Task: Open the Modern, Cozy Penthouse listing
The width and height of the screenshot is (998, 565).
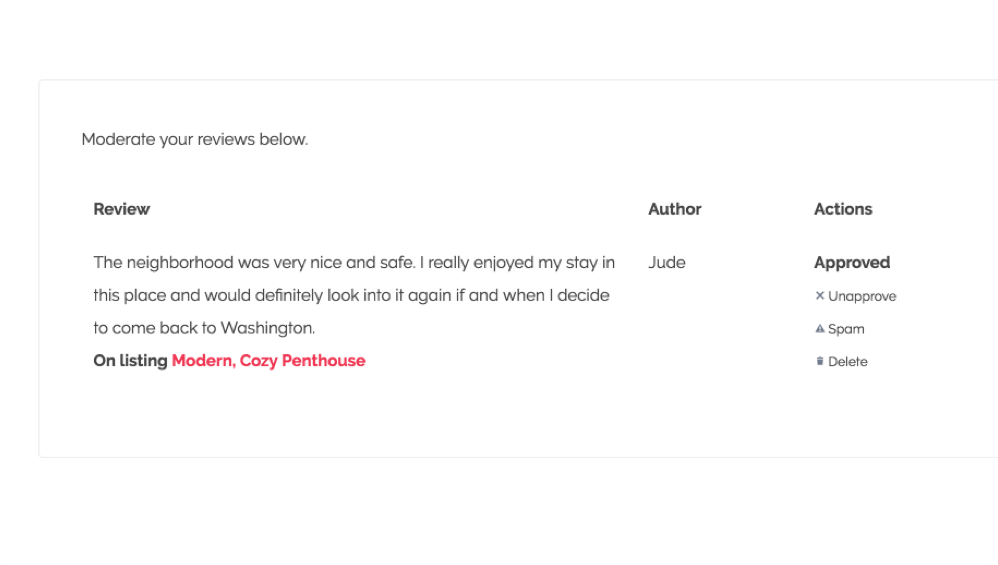Action: 269,361
